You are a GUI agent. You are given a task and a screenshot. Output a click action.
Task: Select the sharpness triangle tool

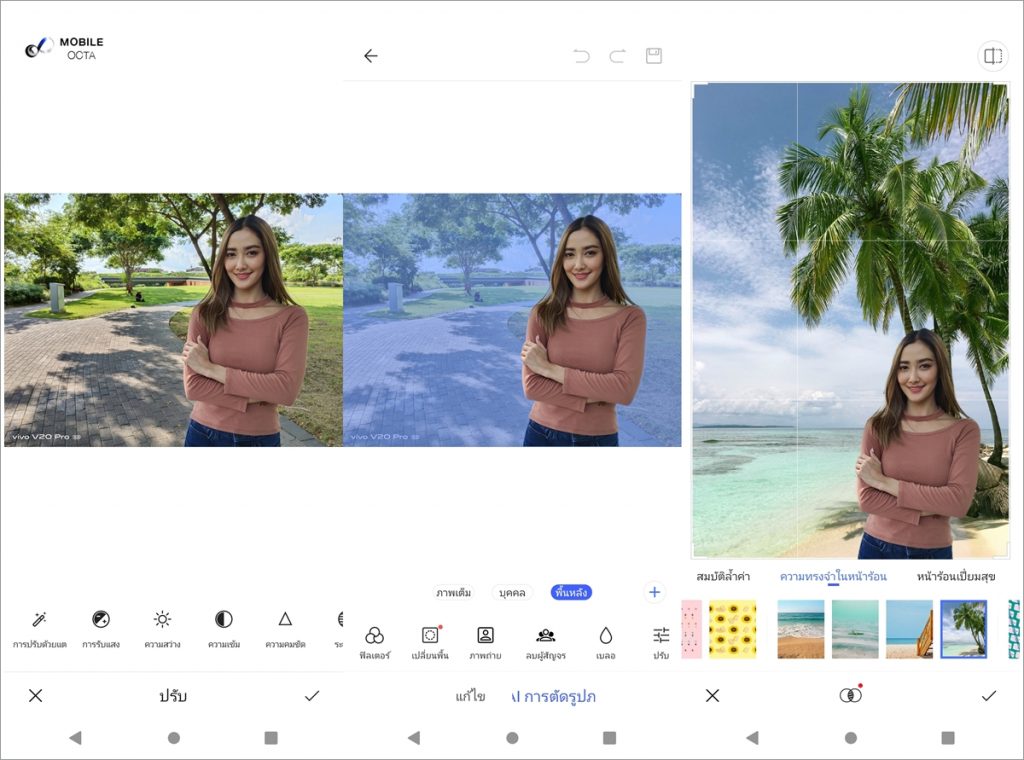[x=285, y=620]
